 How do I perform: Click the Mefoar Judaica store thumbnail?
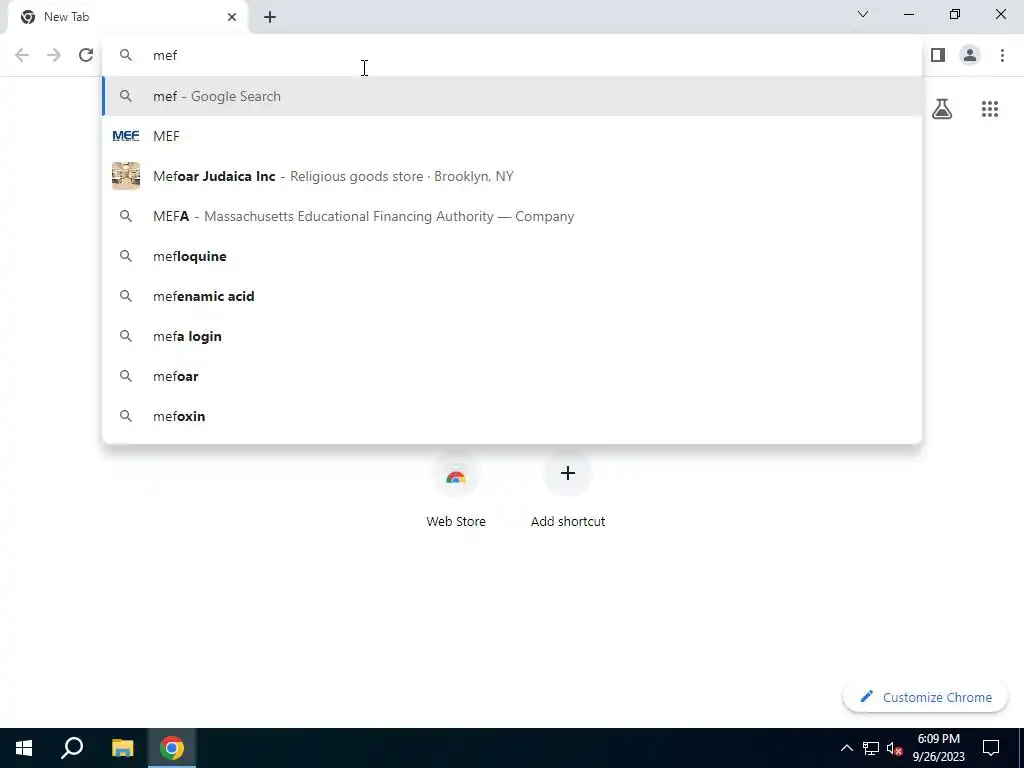point(126,176)
